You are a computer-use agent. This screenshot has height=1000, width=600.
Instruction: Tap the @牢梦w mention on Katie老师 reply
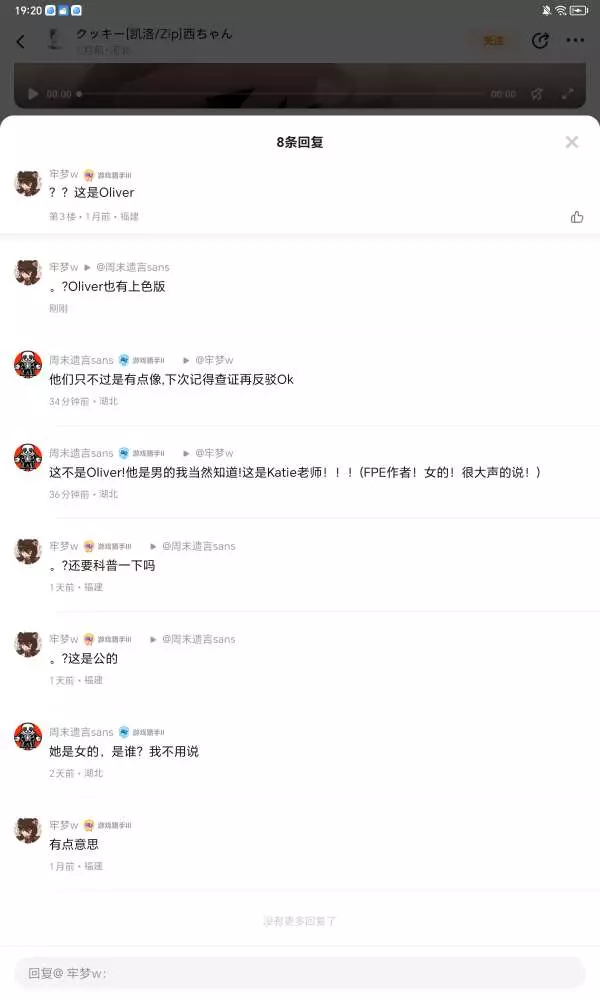click(214, 453)
